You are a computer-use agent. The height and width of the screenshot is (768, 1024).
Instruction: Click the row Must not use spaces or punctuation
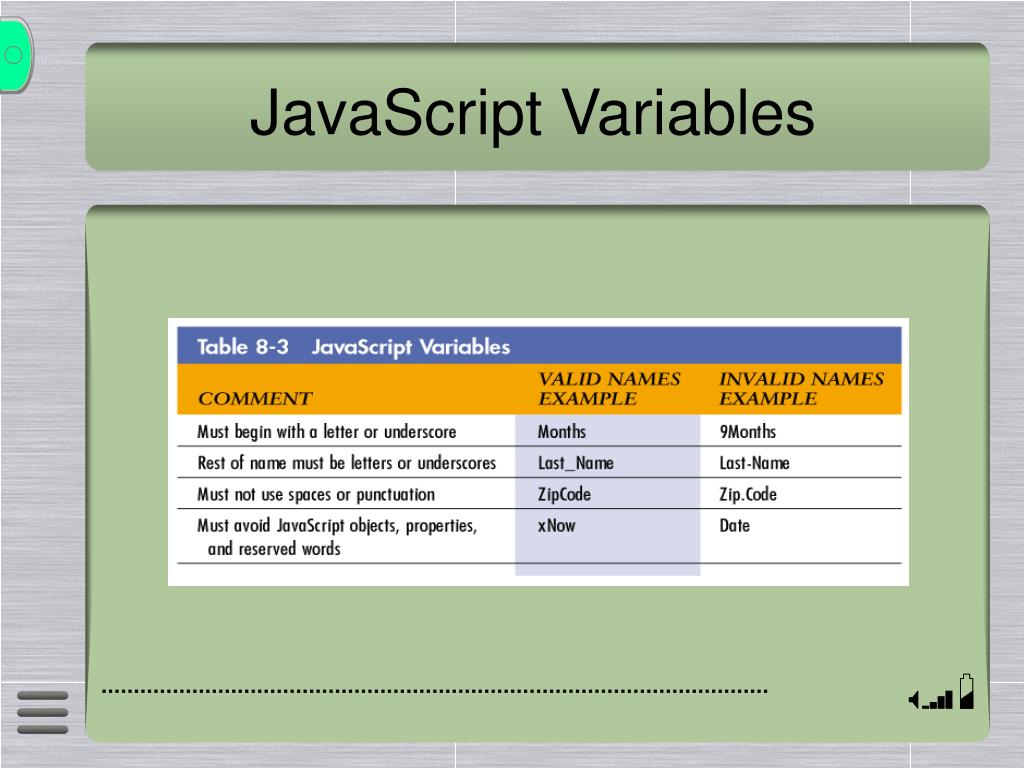[x=539, y=494]
